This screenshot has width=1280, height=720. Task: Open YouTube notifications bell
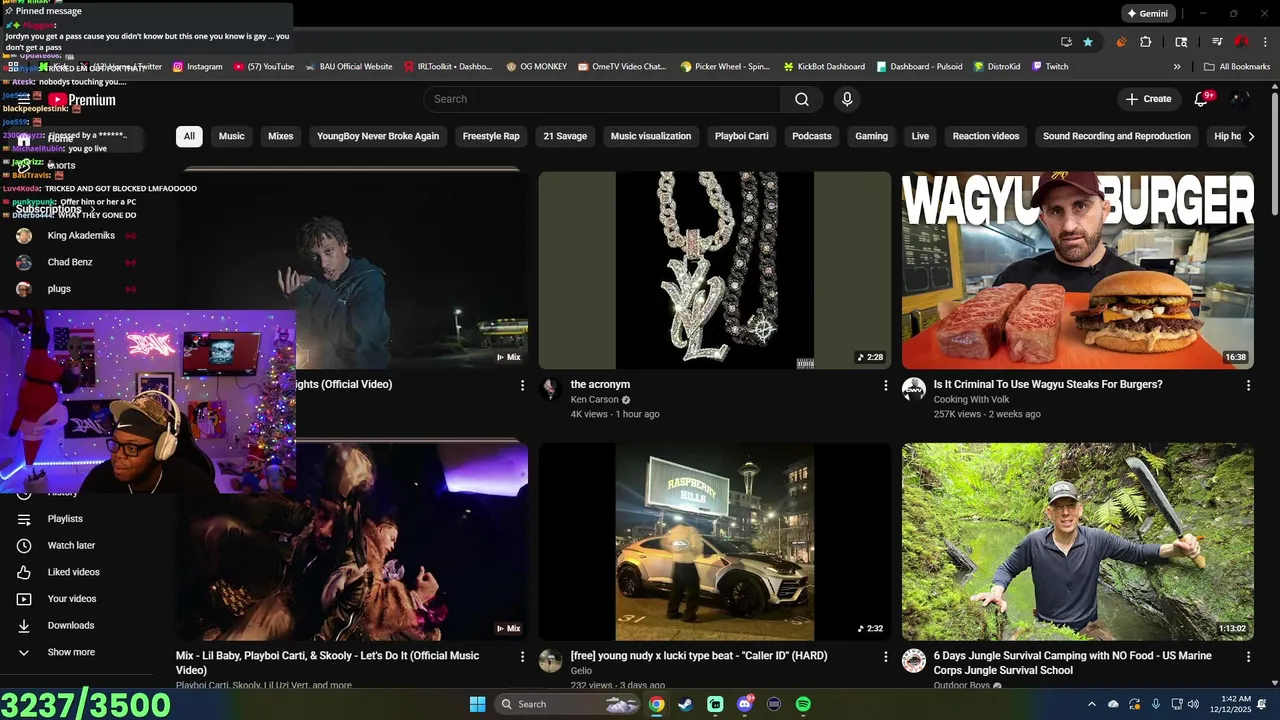(1201, 99)
